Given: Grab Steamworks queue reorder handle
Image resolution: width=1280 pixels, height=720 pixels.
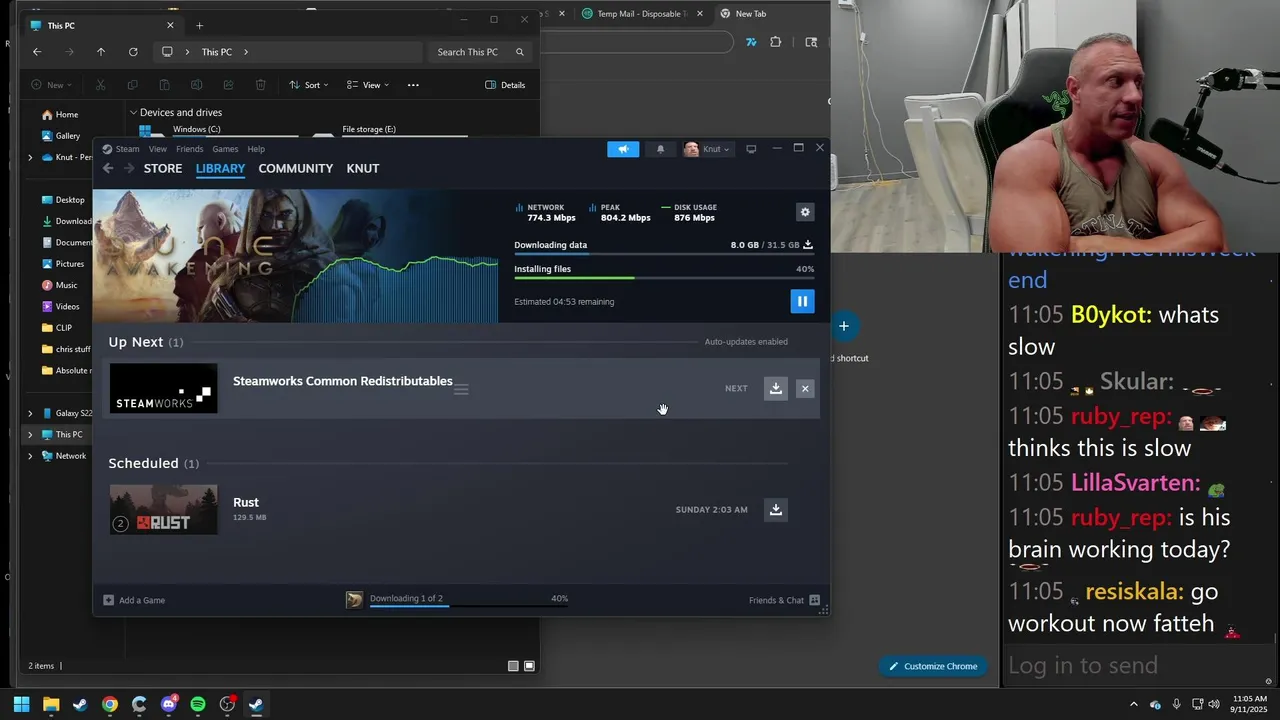Looking at the screenshot, I should click(461, 390).
